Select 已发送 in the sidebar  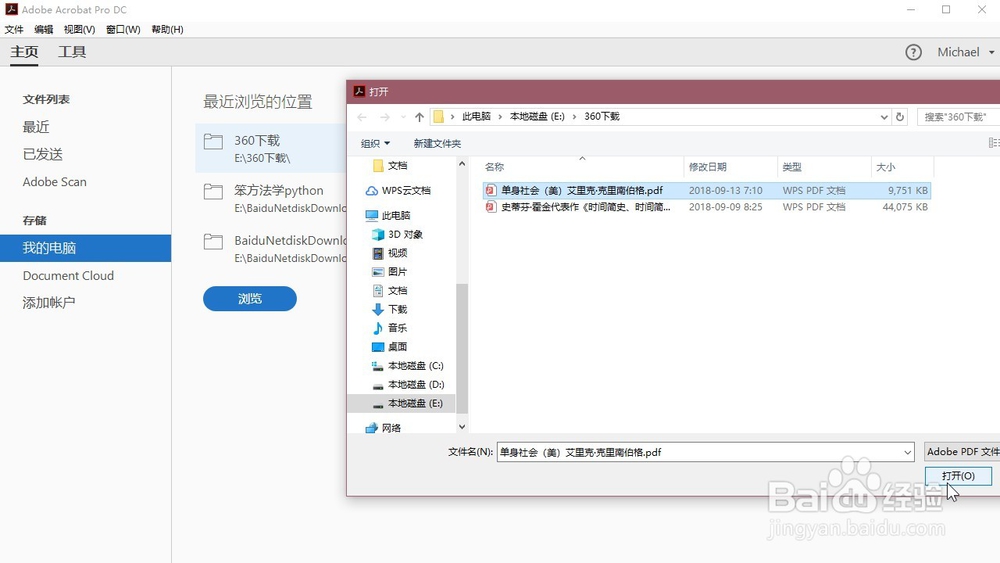pos(43,154)
